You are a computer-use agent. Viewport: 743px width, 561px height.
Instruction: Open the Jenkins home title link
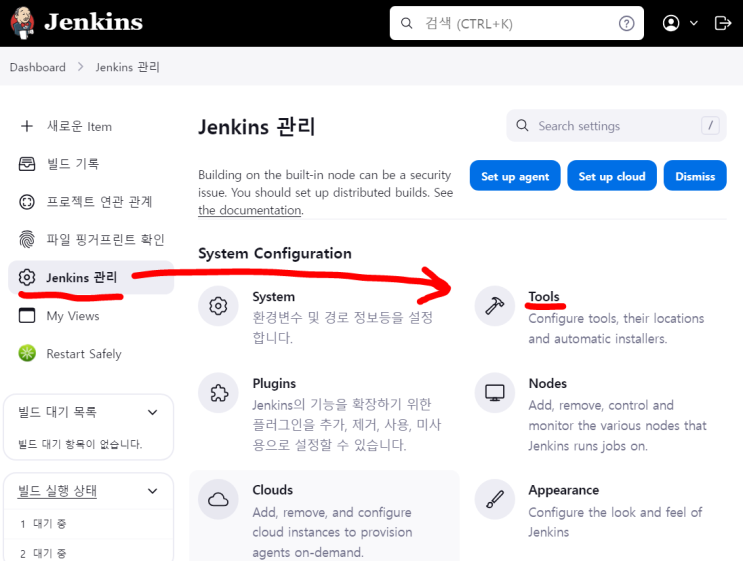93,22
